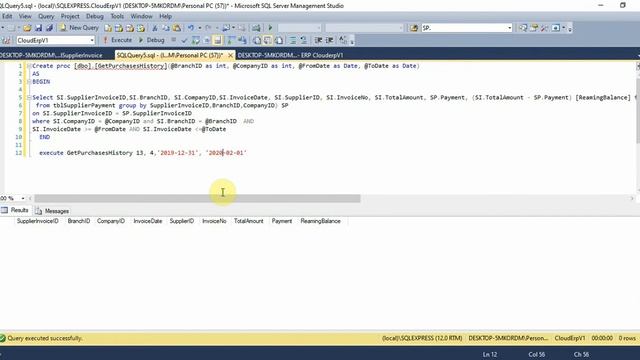
Task: Click the editor horizontal scrollbar thumb
Action: click(x=197, y=198)
